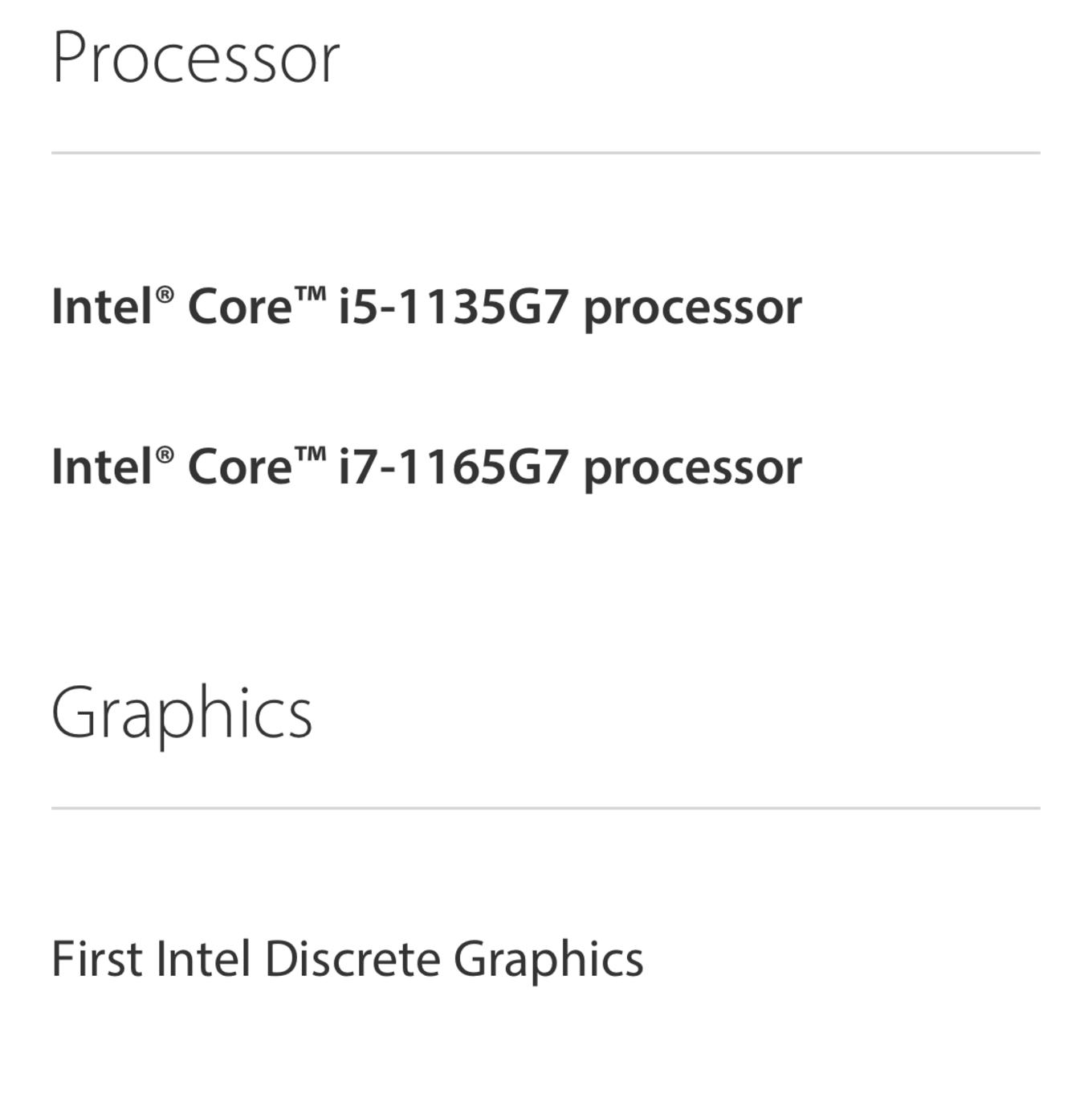Viewport: 1092px width, 1102px height.
Task: Click the word Discrete in the graphics description
Action: click(352, 959)
